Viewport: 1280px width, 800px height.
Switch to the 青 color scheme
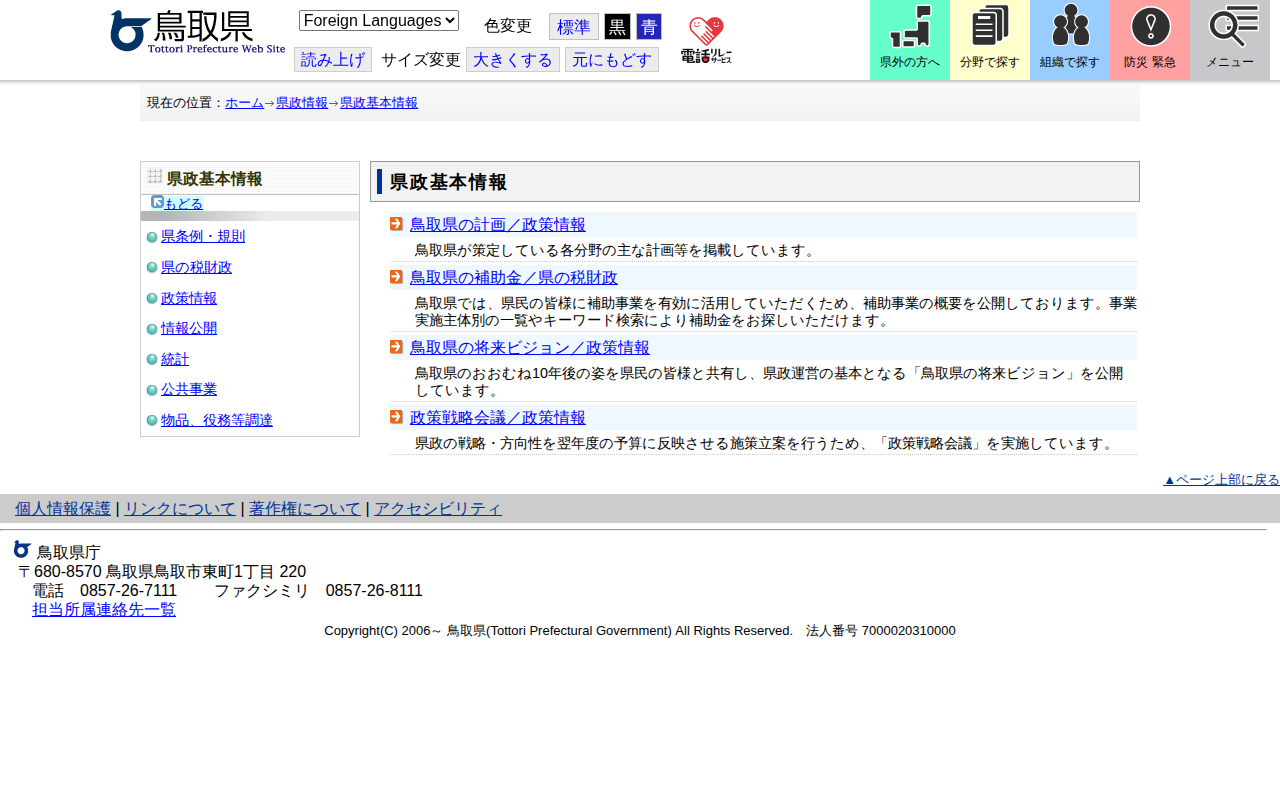pyautogui.click(x=649, y=27)
